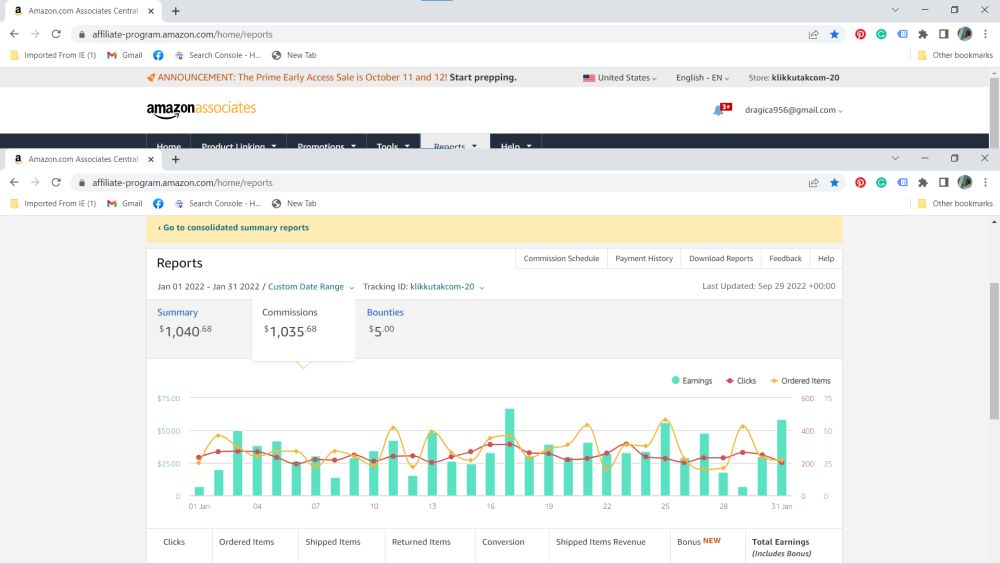The height and width of the screenshot is (563, 1000).
Task: Open a new tab in the upper window
Action: (175, 11)
